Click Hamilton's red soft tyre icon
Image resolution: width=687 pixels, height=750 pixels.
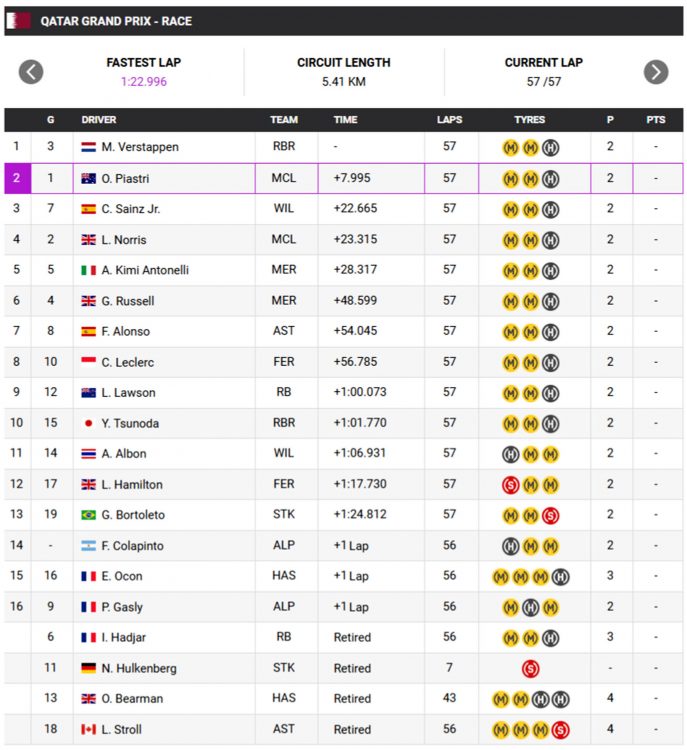click(510, 485)
